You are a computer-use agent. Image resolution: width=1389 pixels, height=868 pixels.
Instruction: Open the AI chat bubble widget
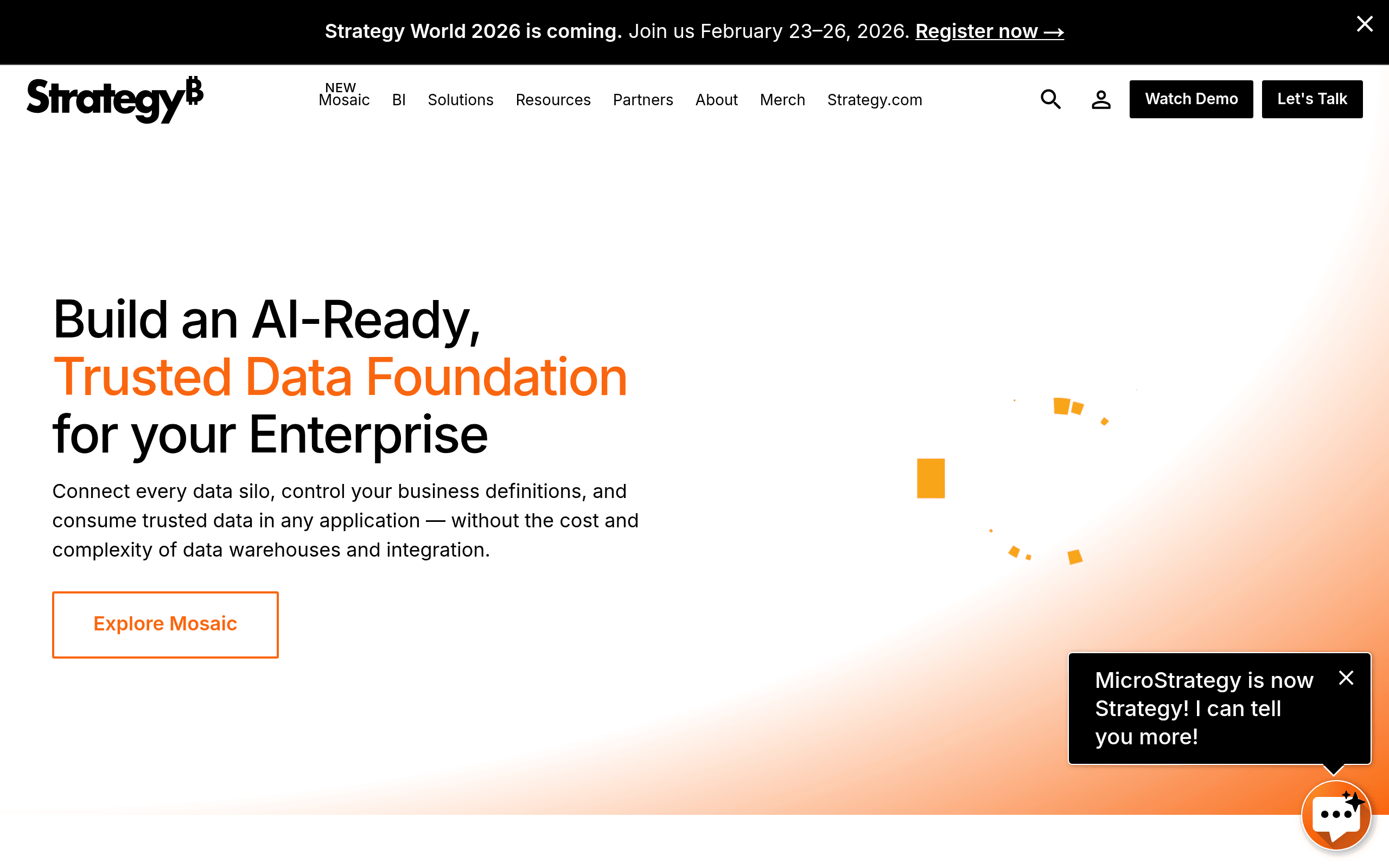1336,815
